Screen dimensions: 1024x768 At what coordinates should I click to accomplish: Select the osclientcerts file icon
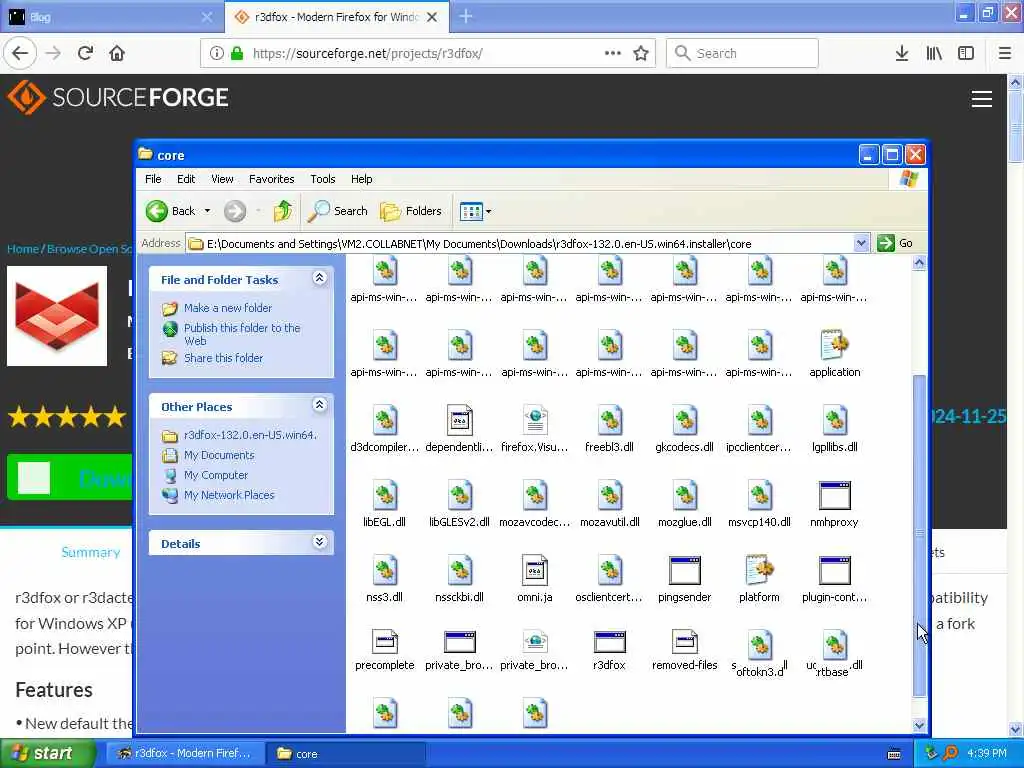coord(609,570)
